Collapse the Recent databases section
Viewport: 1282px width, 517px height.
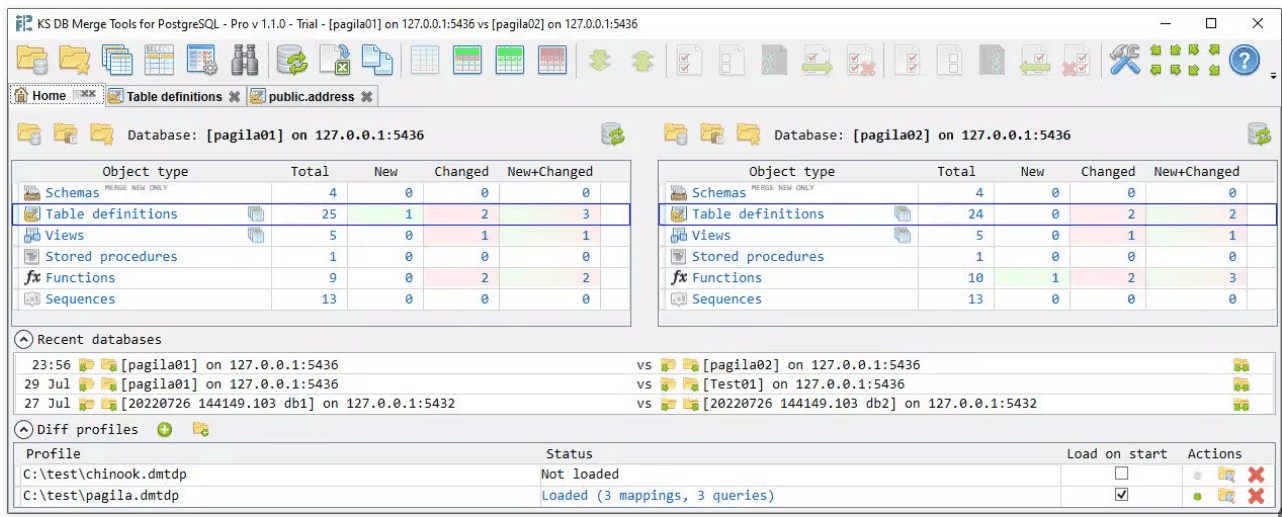pos(24,339)
